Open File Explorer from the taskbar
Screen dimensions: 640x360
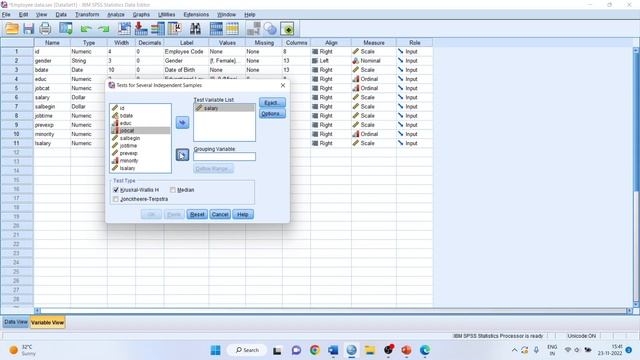370,350
